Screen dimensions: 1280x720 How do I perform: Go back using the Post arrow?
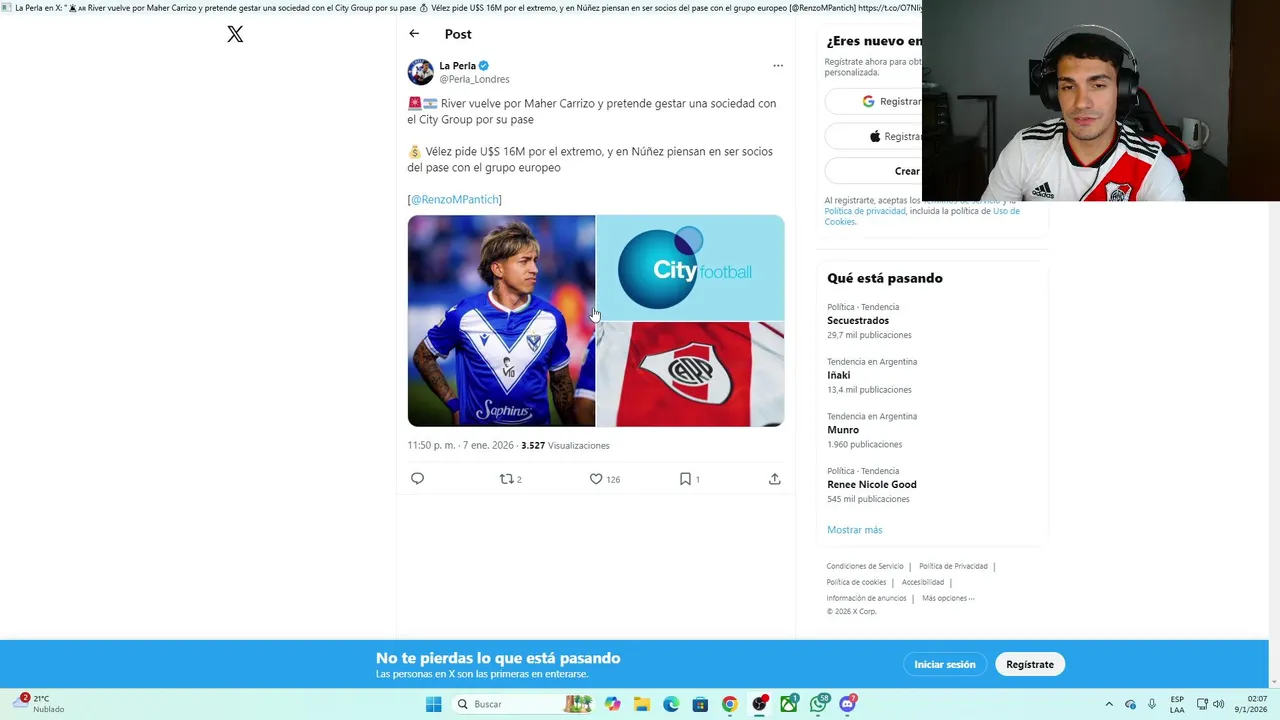point(414,34)
